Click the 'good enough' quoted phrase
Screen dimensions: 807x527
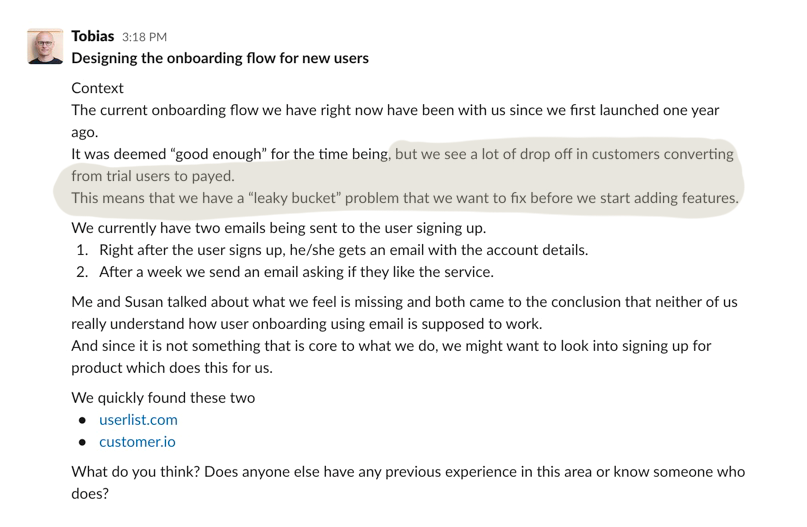pyautogui.click(x=218, y=154)
